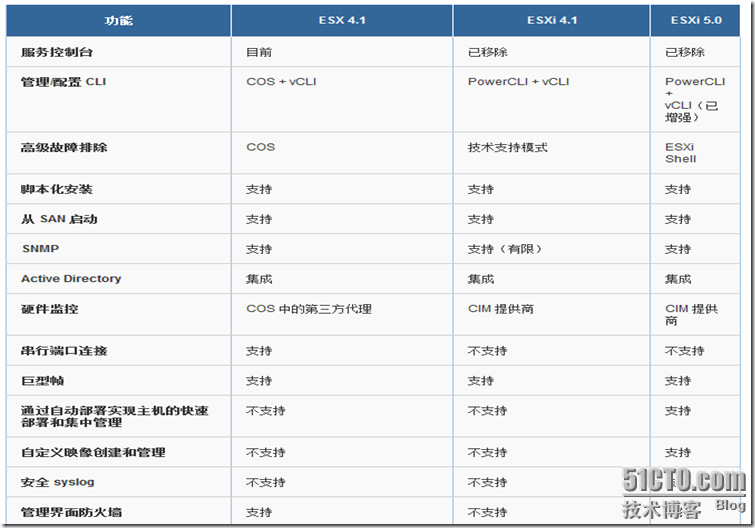This screenshot has height=528, width=755.
Task: Select the Active Directory row label
Action: pos(71,278)
